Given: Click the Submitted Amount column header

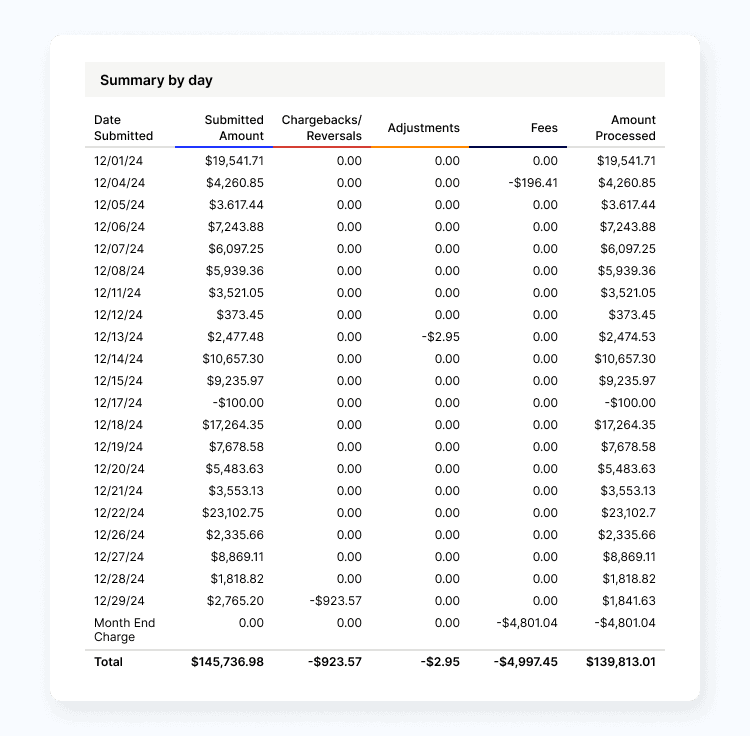Looking at the screenshot, I should (234, 127).
